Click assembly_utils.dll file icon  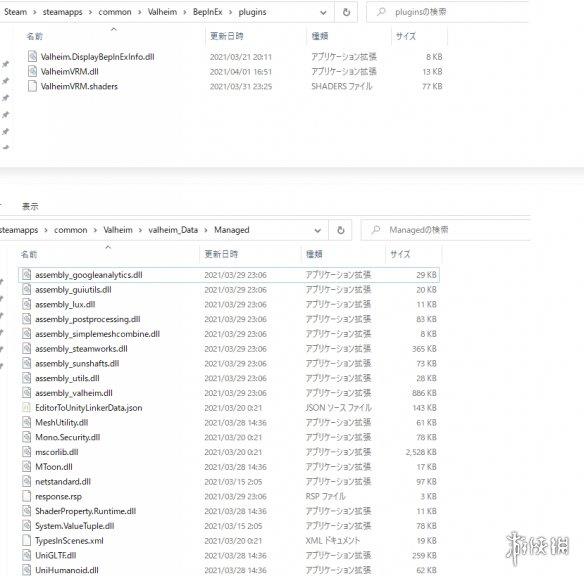[x=26, y=378]
